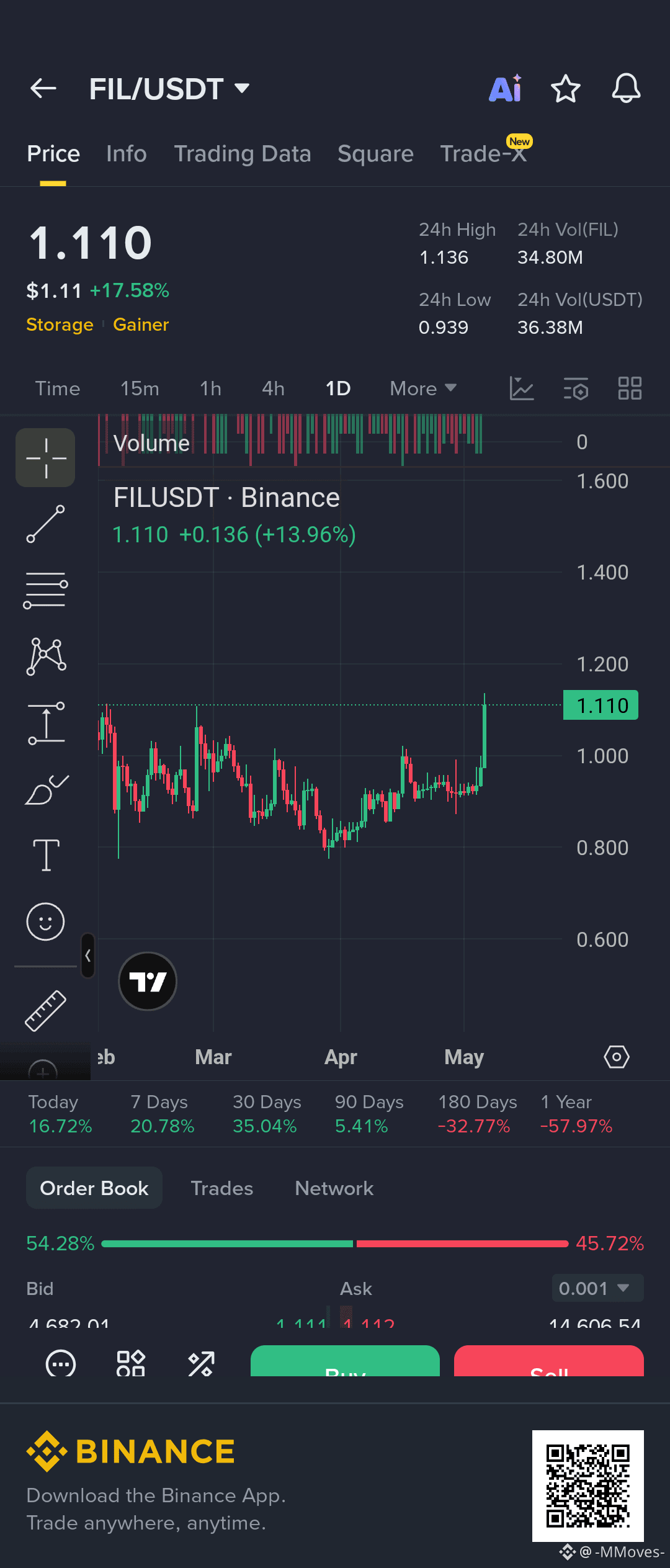Open the chart layout grid icon
Image resolution: width=670 pixels, height=1568 pixels.
(630, 388)
